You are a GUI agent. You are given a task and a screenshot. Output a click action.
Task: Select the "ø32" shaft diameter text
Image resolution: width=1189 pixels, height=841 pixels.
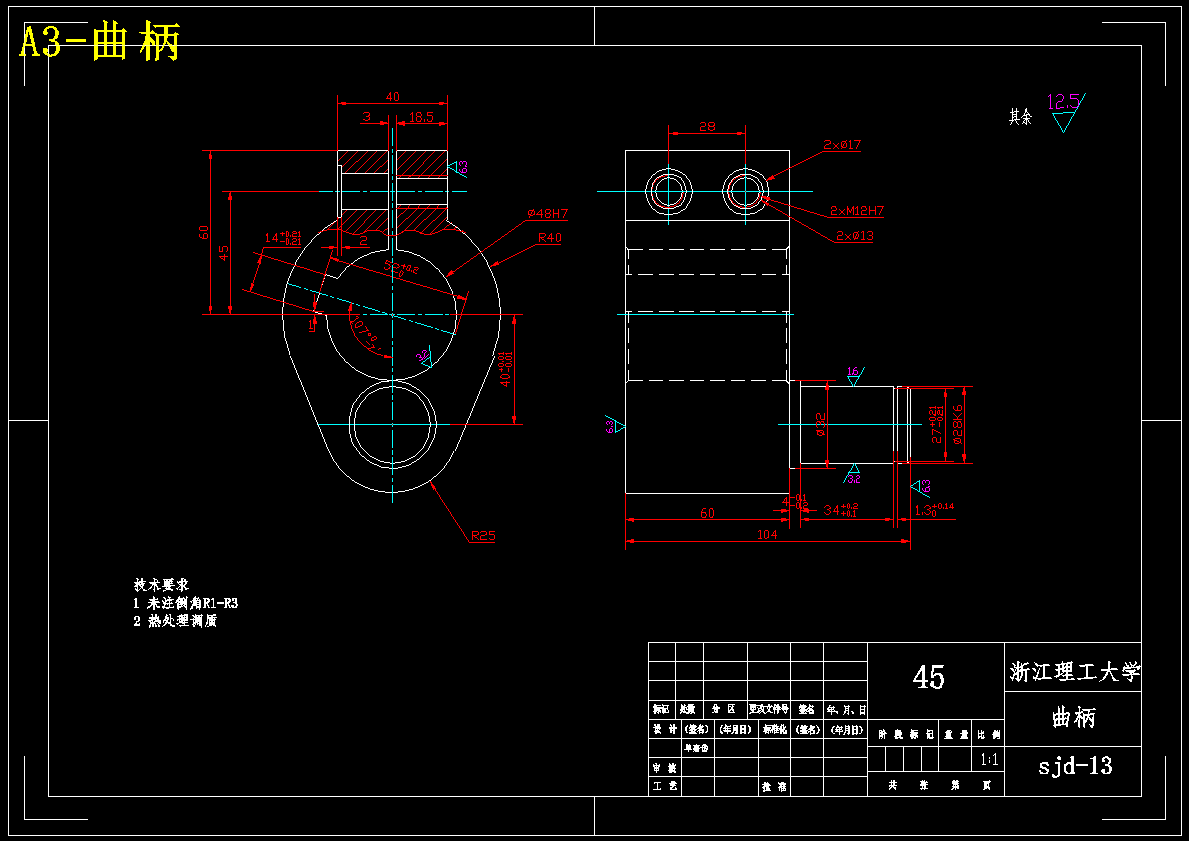coord(820,425)
